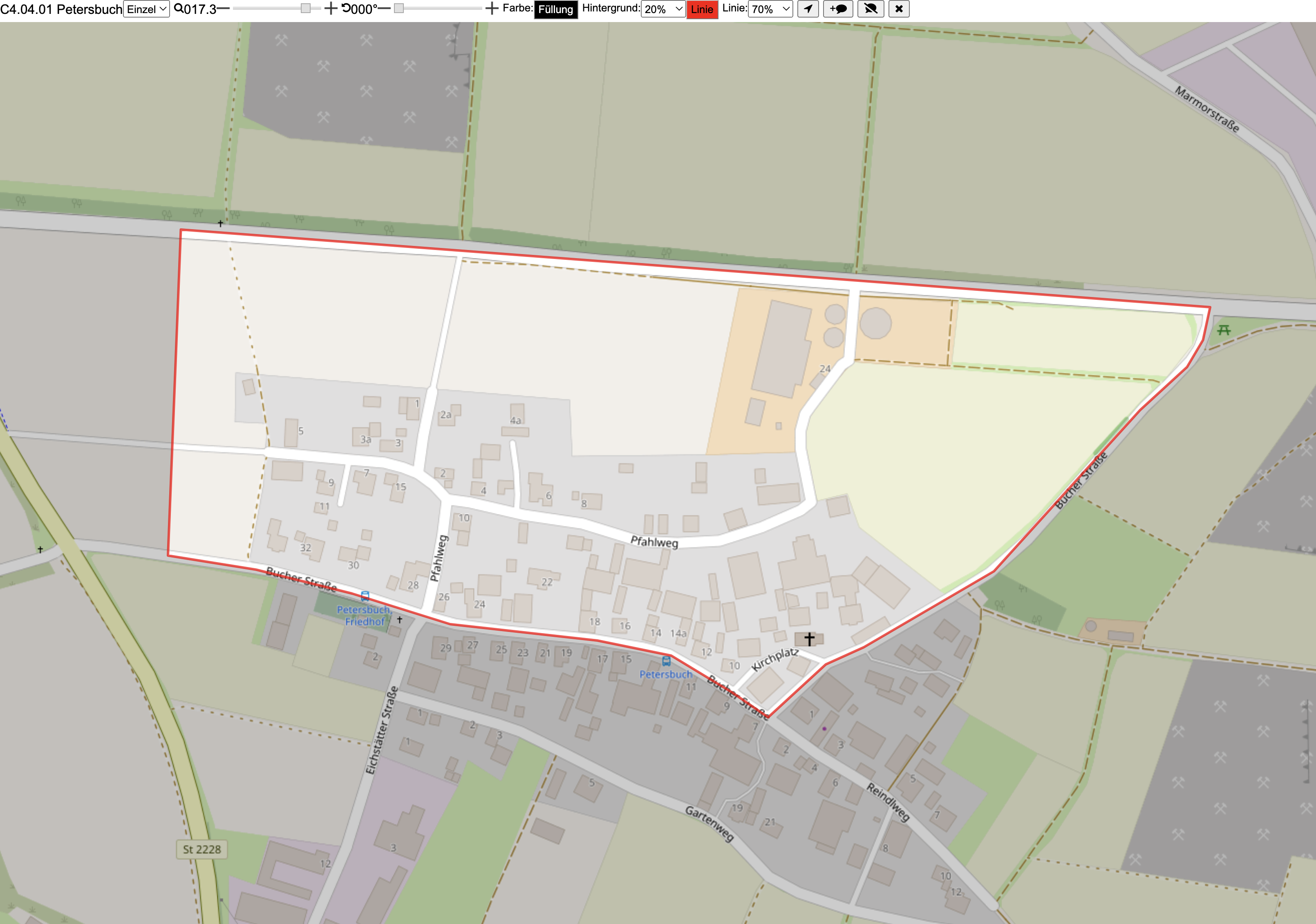Open the Hintergrund 20% dropdown
Screen dimensions: 1316x924
[663, 9]
